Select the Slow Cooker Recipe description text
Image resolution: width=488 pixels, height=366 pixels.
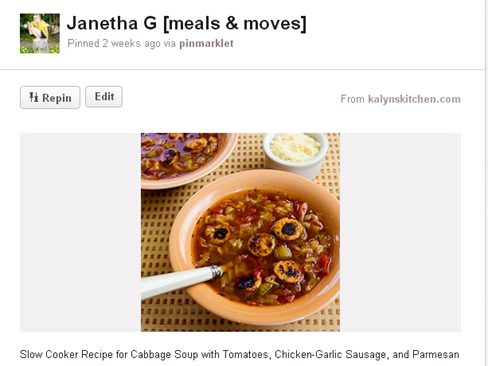pos(239,354)
